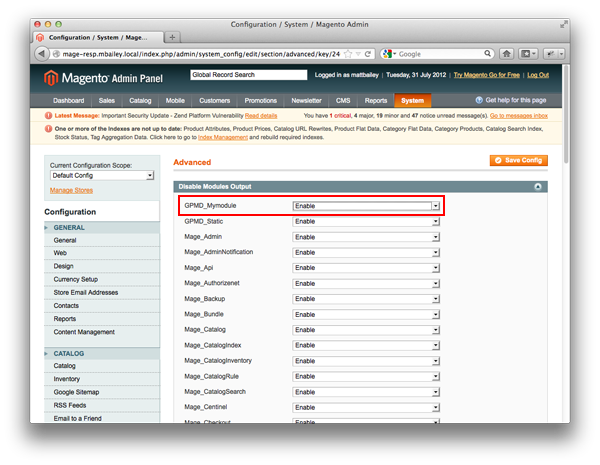Collapse Disable Modules Output section arrow icon
The width and height of the screenshot is (600, 465).
tap(538, 186)
